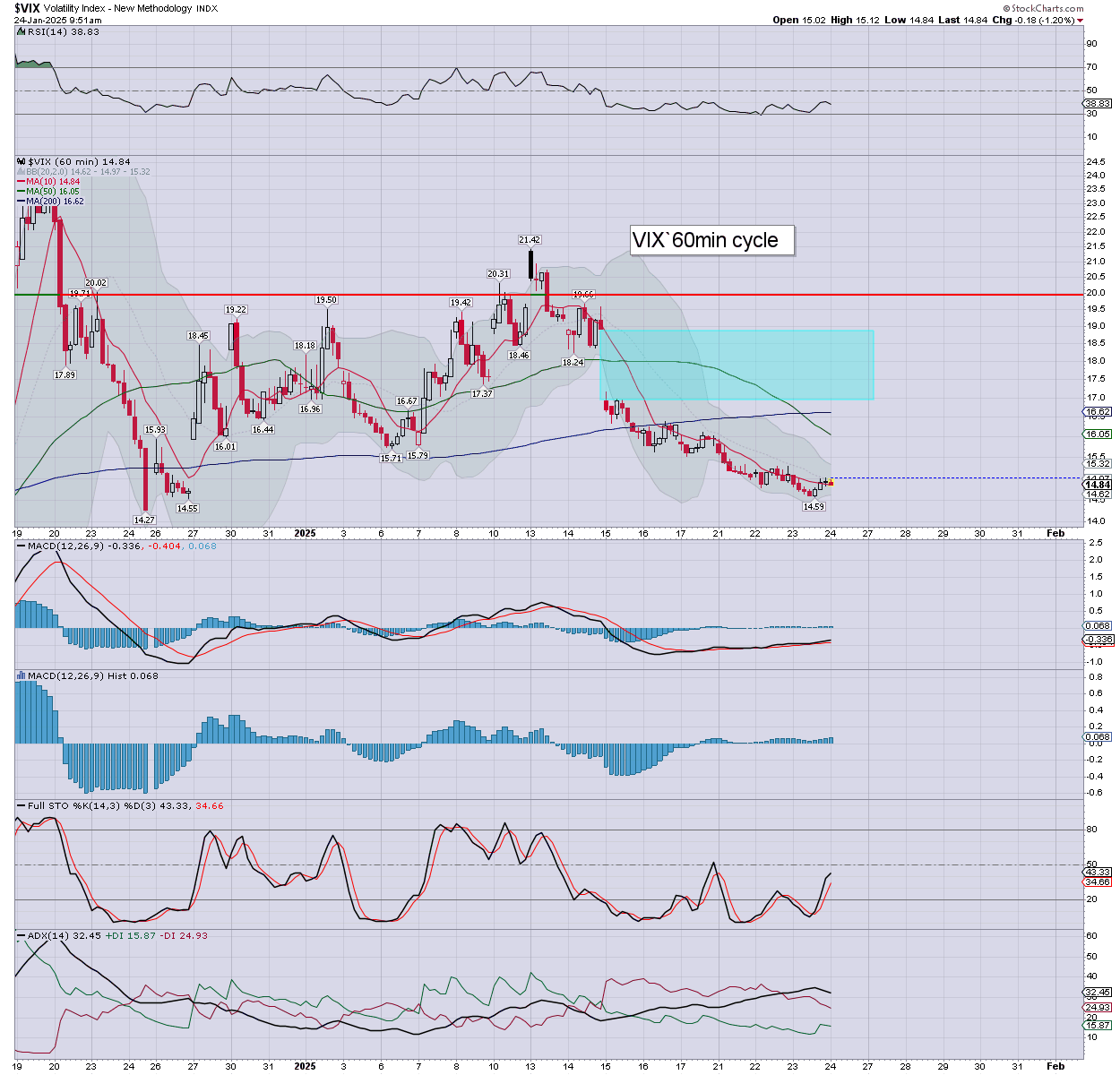Screen dimensions: 1120x1075
Task: Click the black line icon beside Full STO
Action: coord(22,806)
